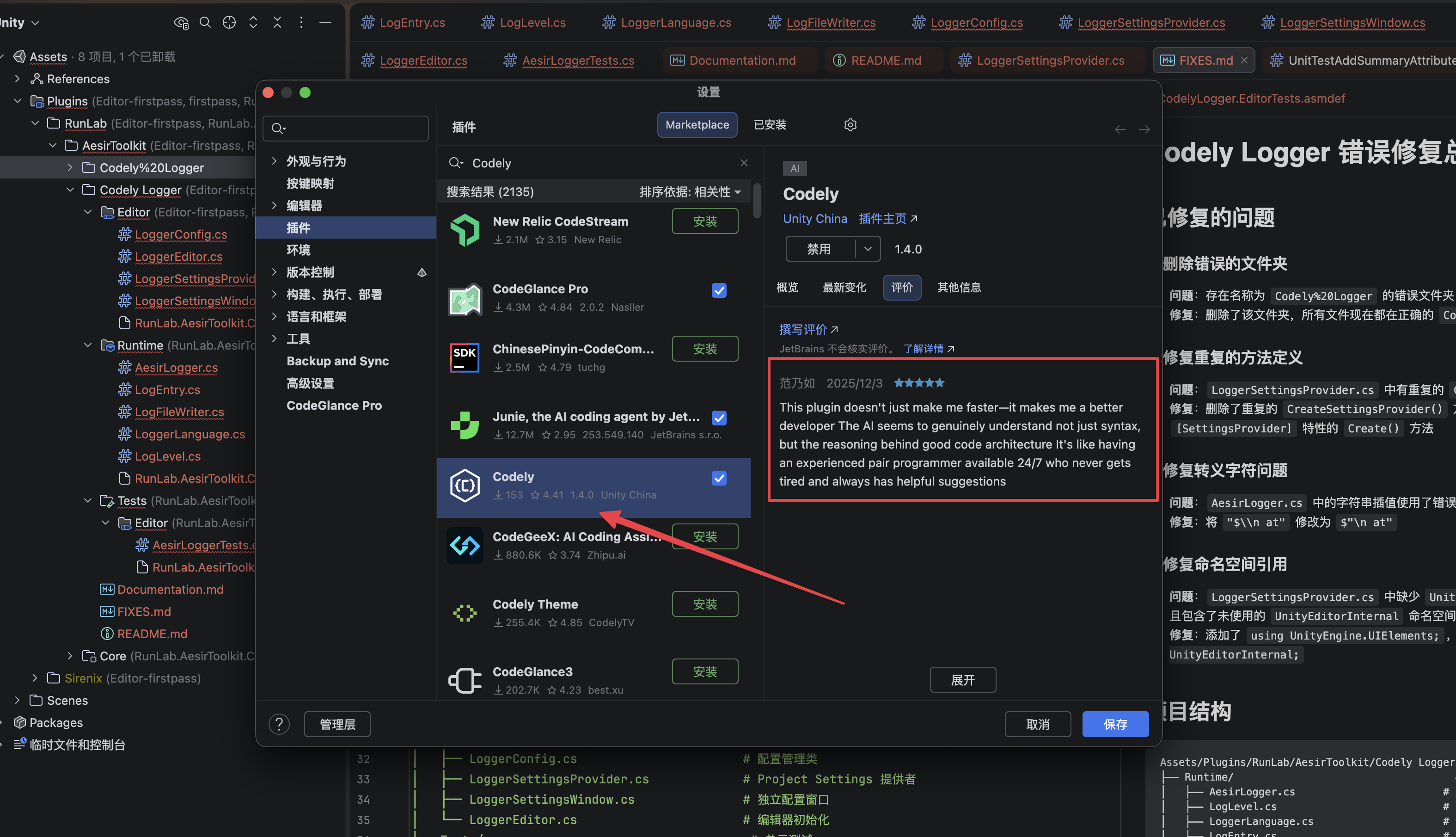
Task: Click the settings gear in the plugins dialog
Action: pos(850,124)
